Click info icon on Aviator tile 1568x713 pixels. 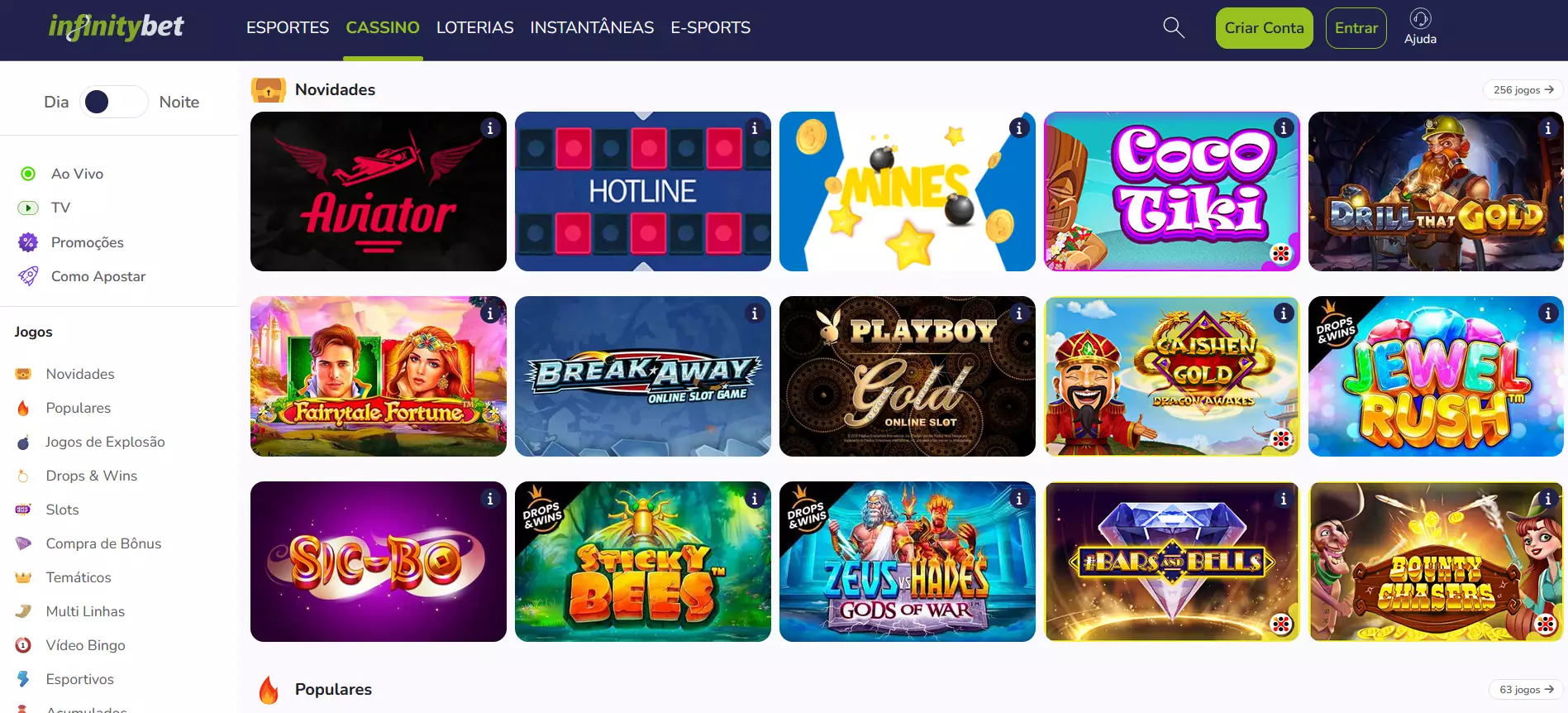[490, 128]
